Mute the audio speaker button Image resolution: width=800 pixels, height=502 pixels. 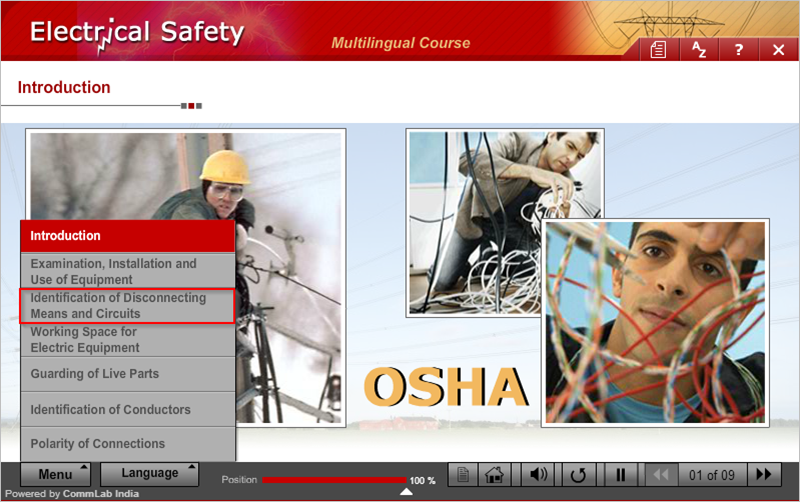coord(540,474)
